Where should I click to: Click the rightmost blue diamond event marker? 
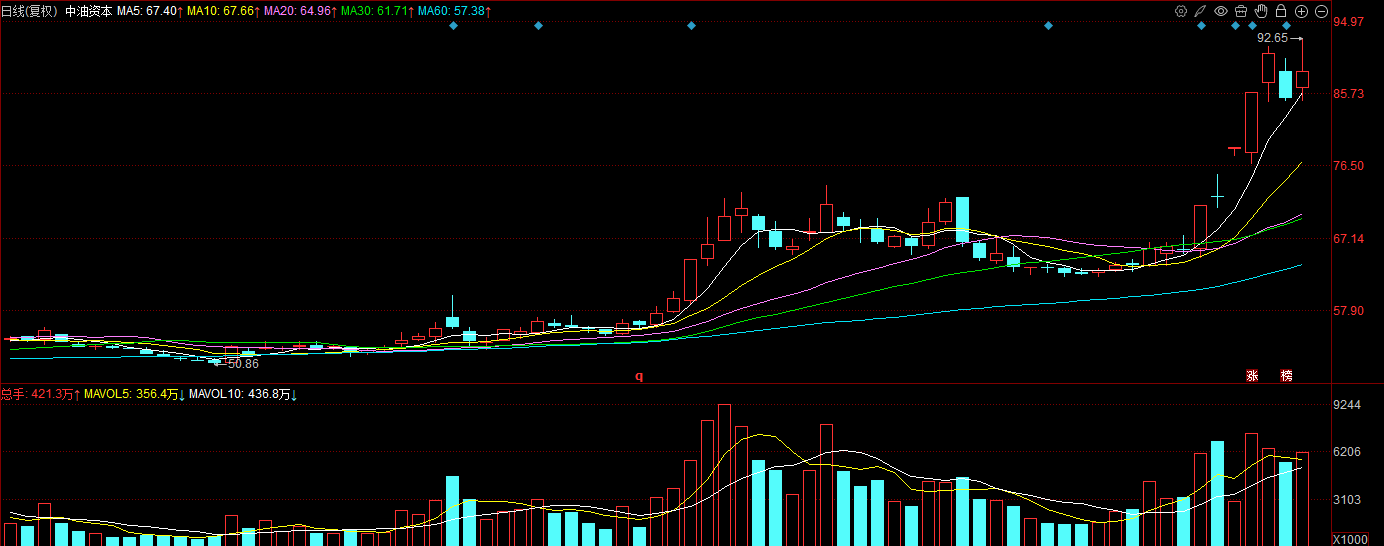pyautogui.click(x=1287, y=25)
